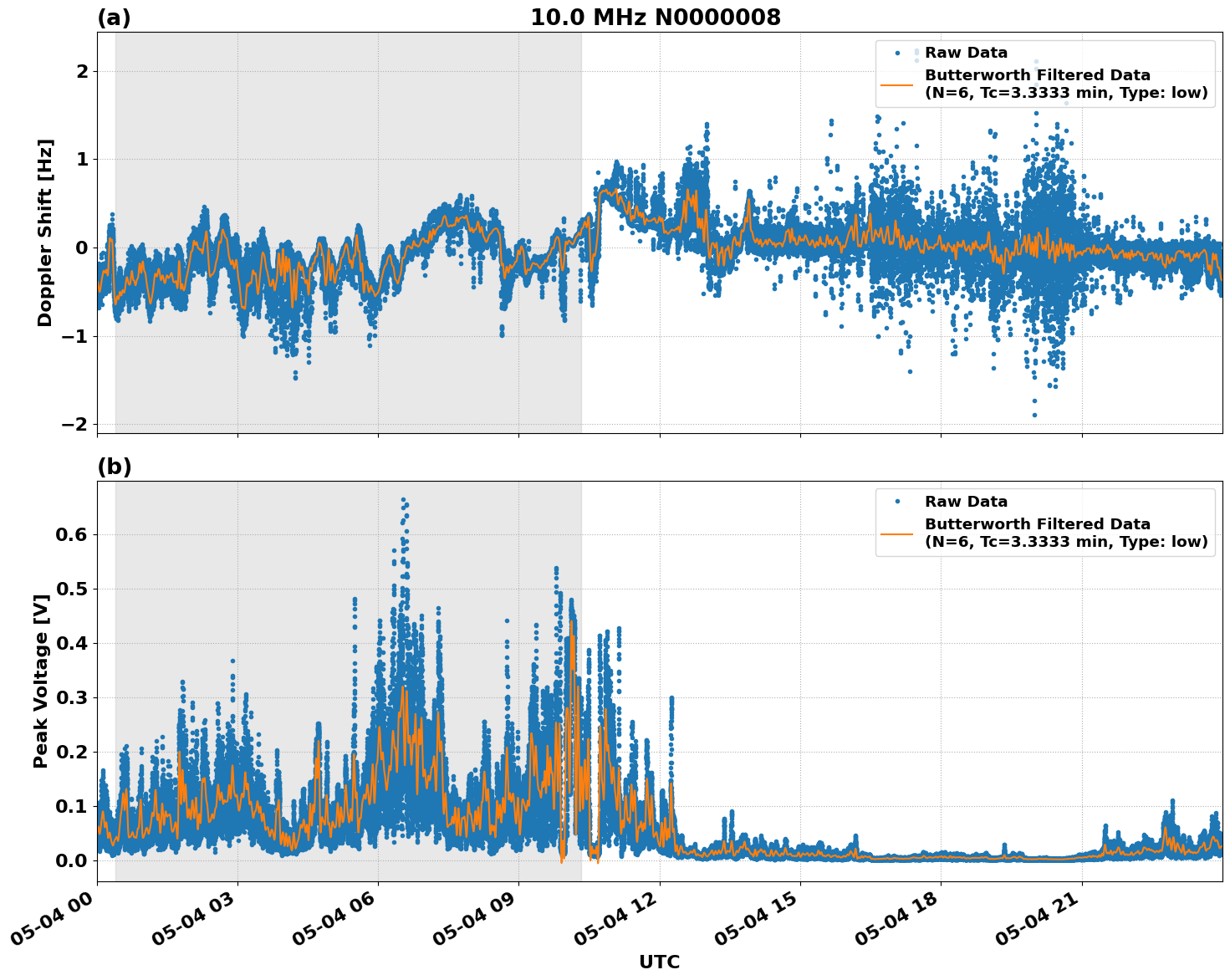The height and width of the screenshot is (980, 1230).
Task: Click the panel label (a)
Action: (x=115, y=15)
